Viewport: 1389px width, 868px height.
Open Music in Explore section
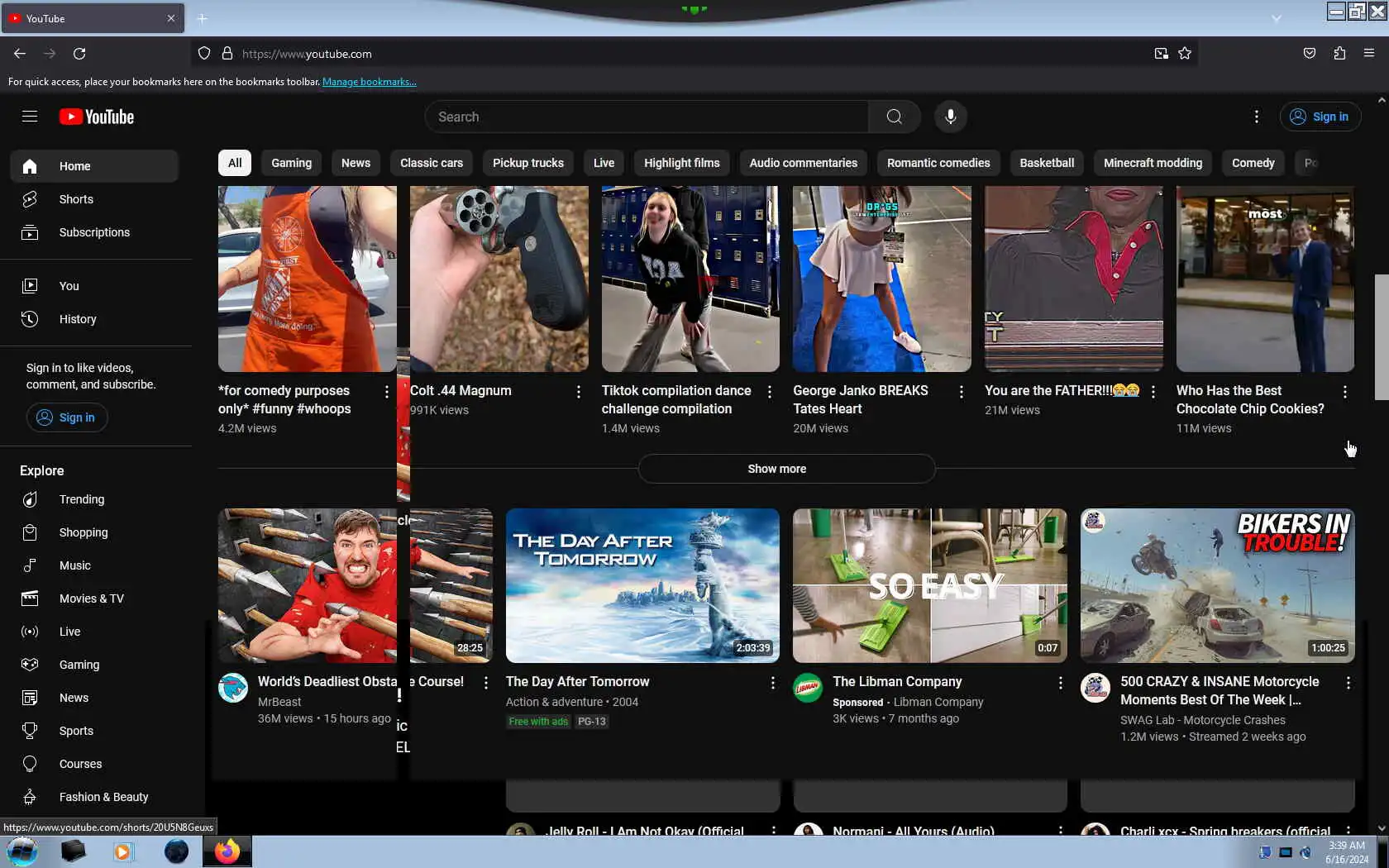pos(94,565)
